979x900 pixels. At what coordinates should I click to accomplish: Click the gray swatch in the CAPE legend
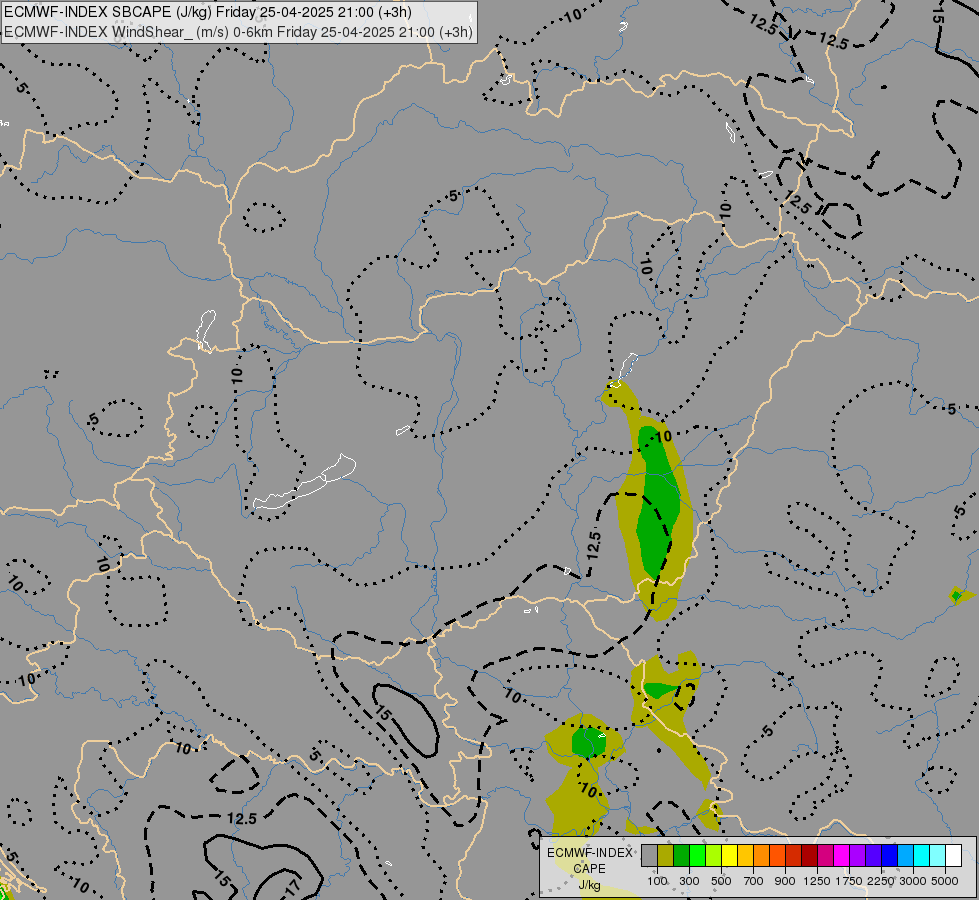click(x=649, y=856)
